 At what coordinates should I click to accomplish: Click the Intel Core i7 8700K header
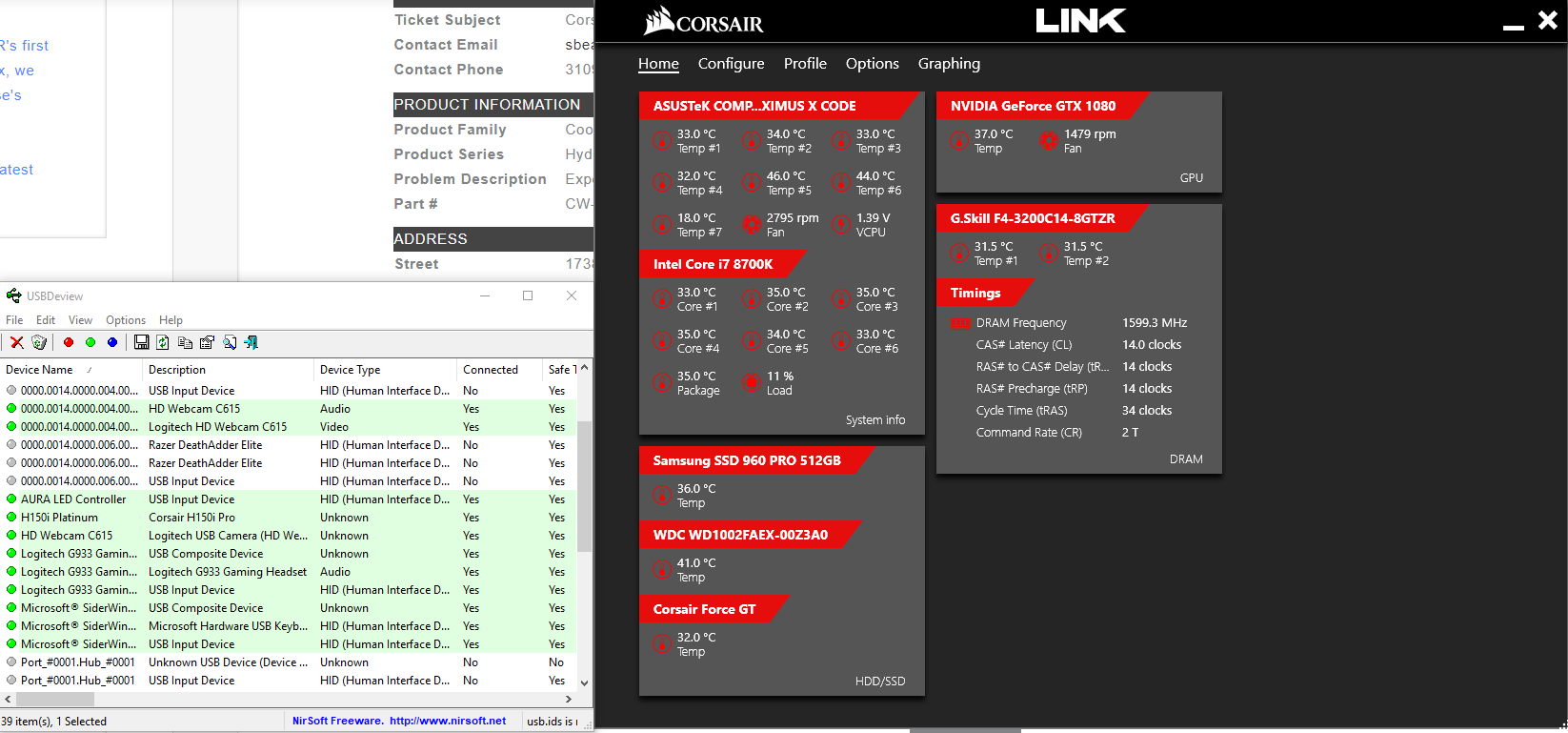pyautogui.click(x=724, y=264)
